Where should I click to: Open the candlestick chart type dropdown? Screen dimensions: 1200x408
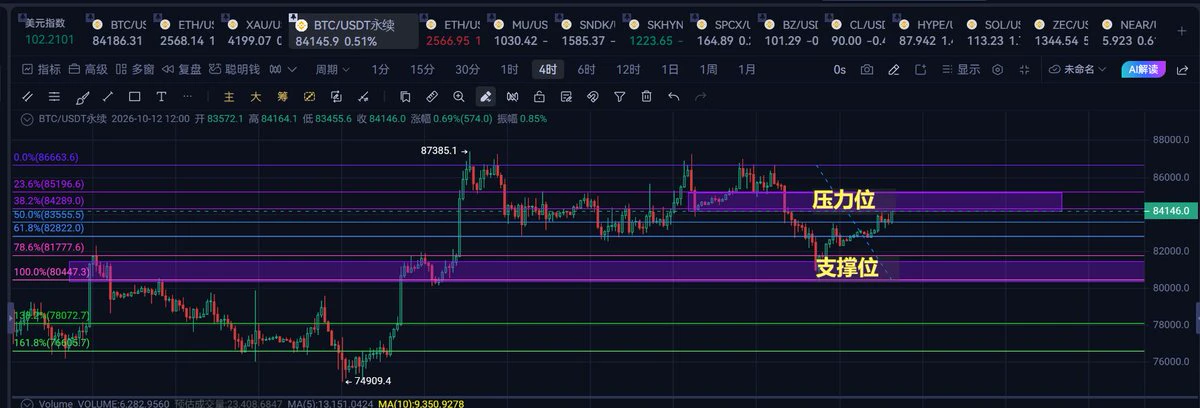284,70
